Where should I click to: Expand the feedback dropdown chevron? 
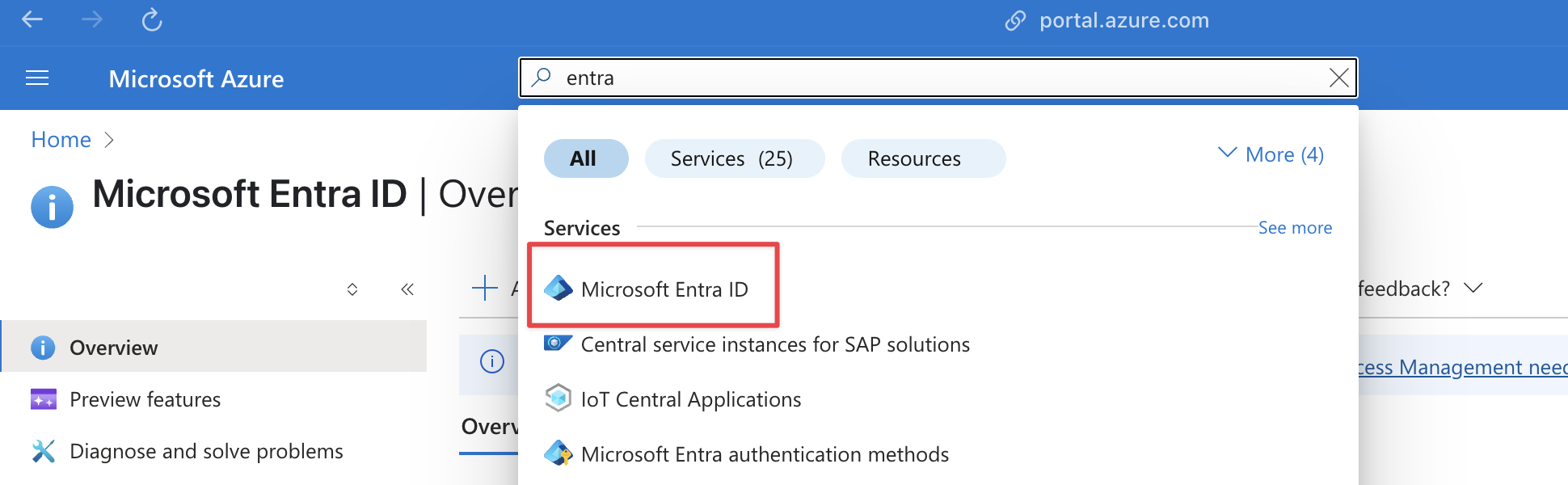point(1473,288)
